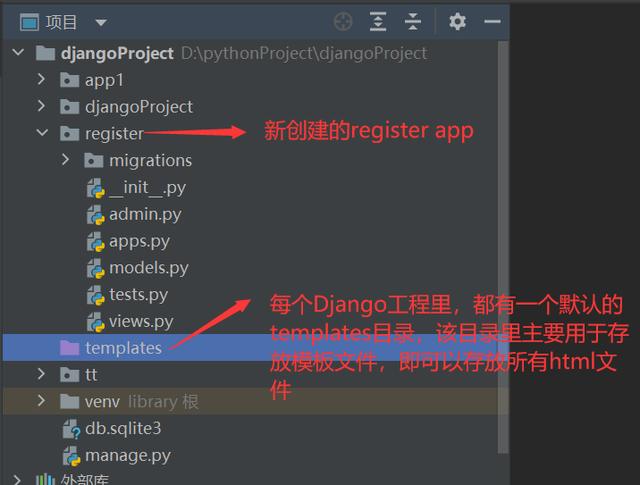Image resolution: width=640 pixels, height=485 pixels.
Task: Select the tt folder name
Action: coord(91,374)
